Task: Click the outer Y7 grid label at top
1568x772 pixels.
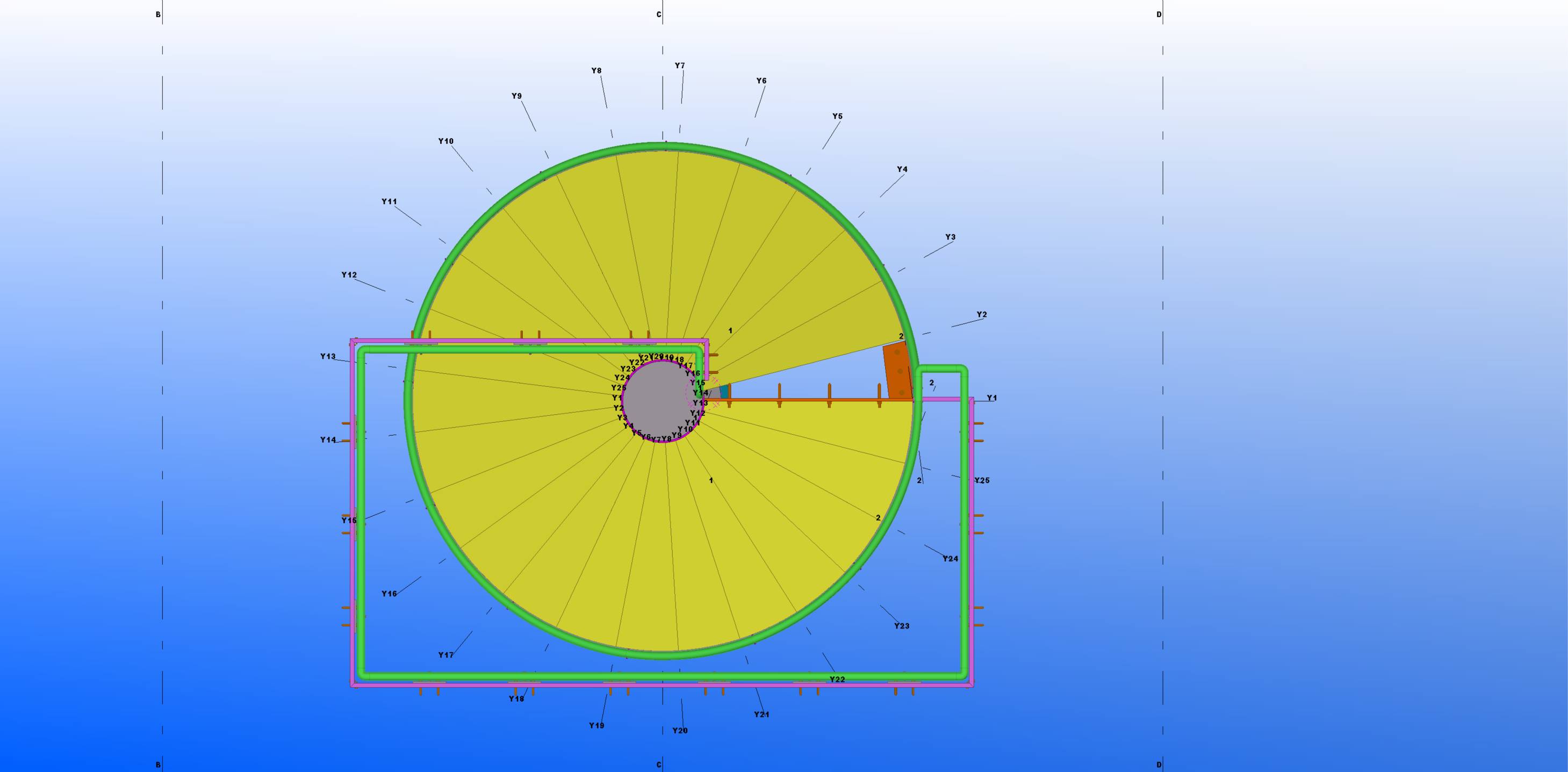Action: [x=680, y=66]
